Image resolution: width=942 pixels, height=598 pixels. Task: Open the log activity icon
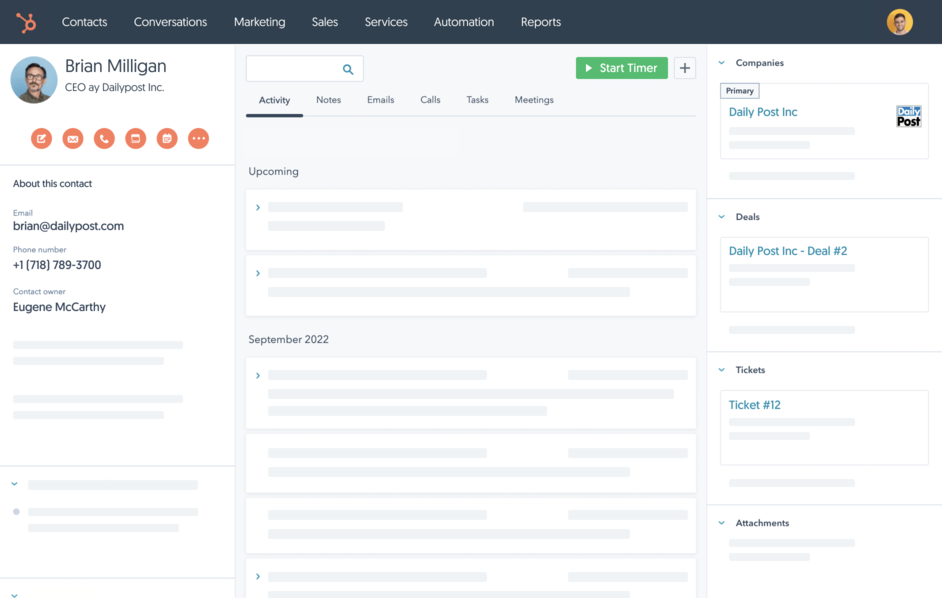click(135, 138)
